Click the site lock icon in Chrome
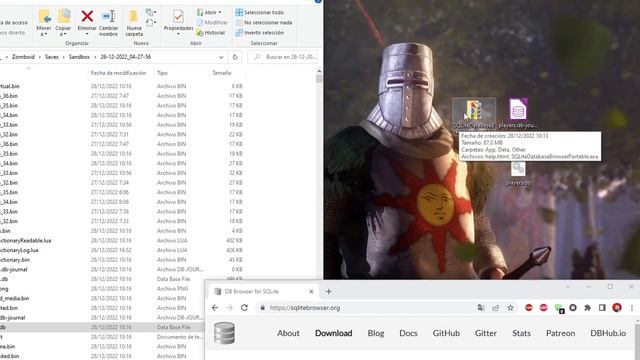 [262, 308]
